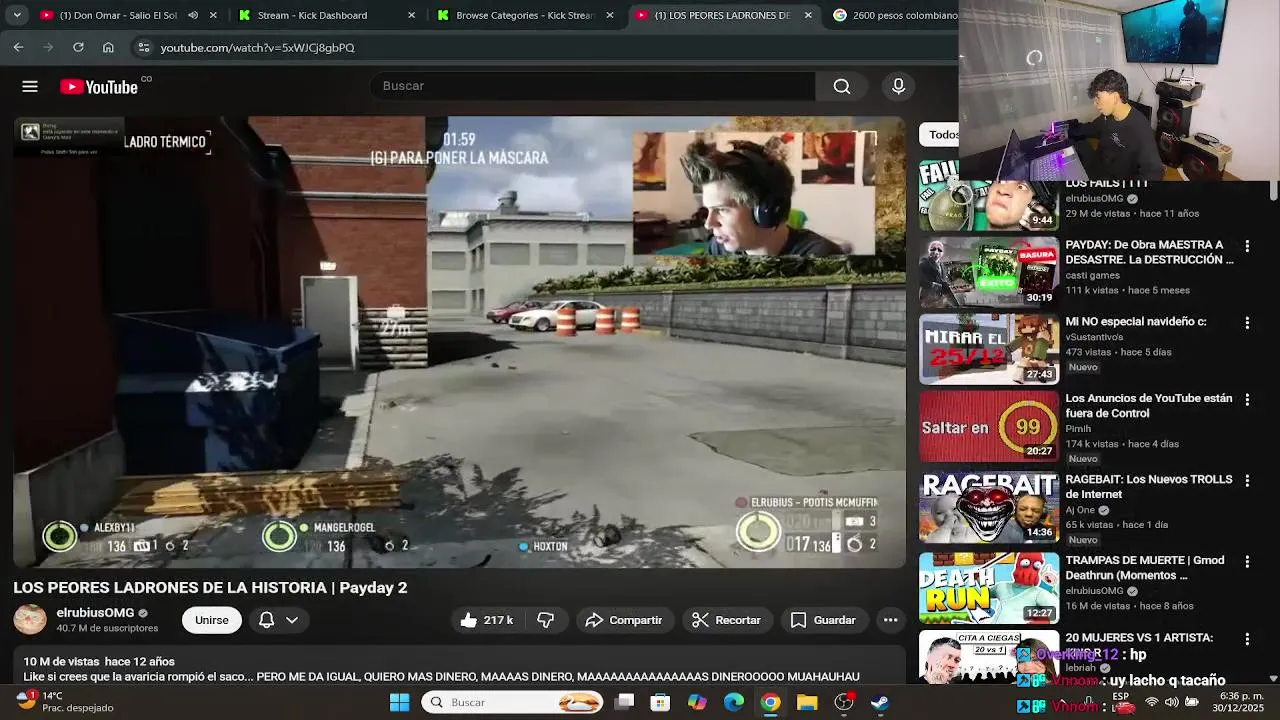
Task: Open LOS FAILS video thumbnail
Action: (988, 195)
